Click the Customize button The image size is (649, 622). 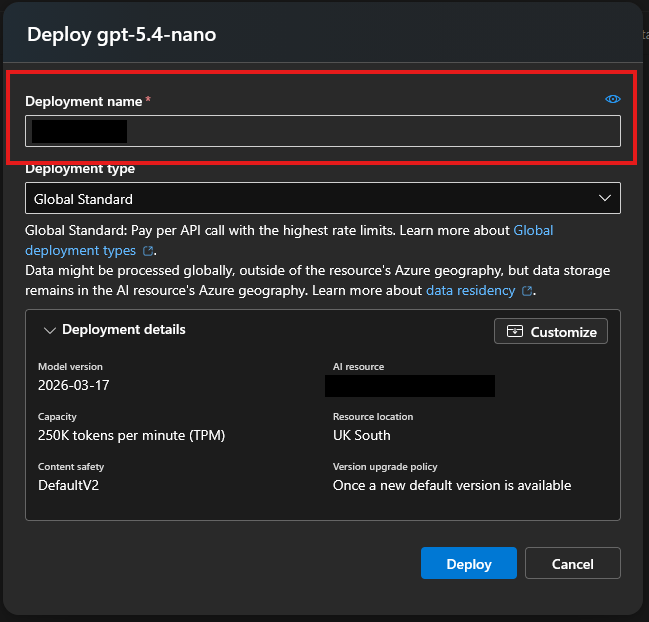click(x=551, y=331)
